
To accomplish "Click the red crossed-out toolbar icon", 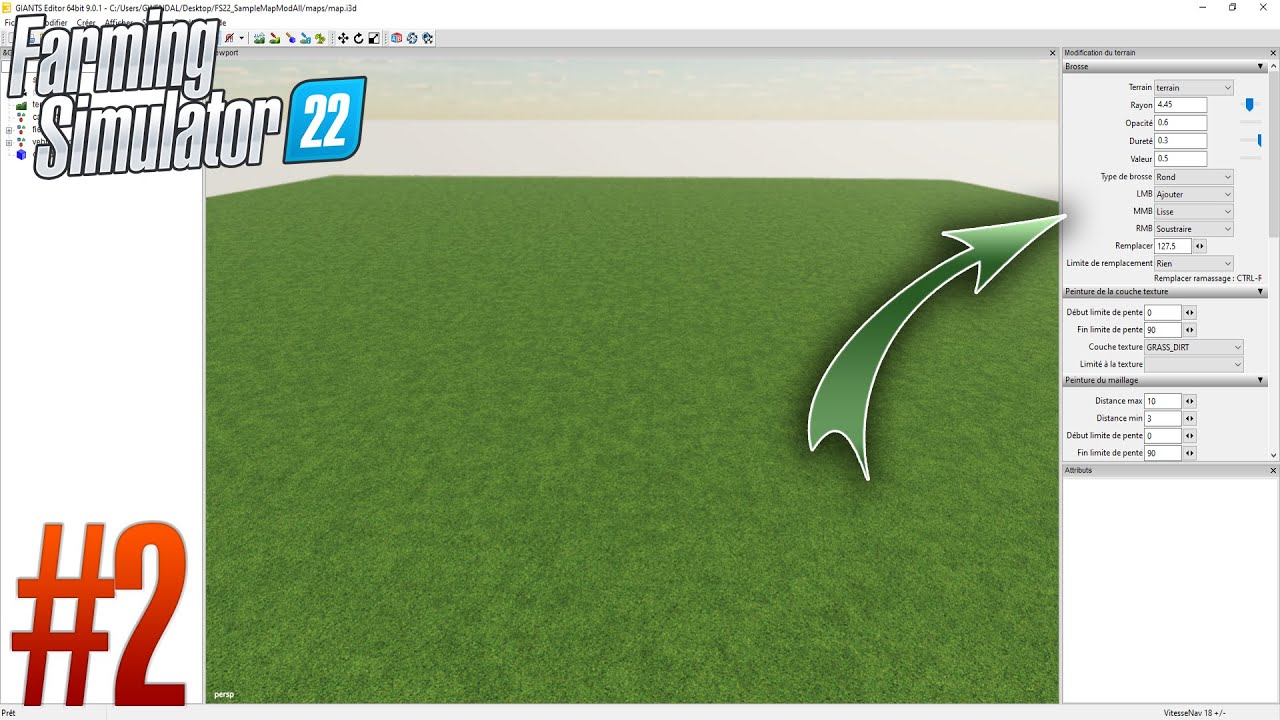I will click(x=229, y=38).
